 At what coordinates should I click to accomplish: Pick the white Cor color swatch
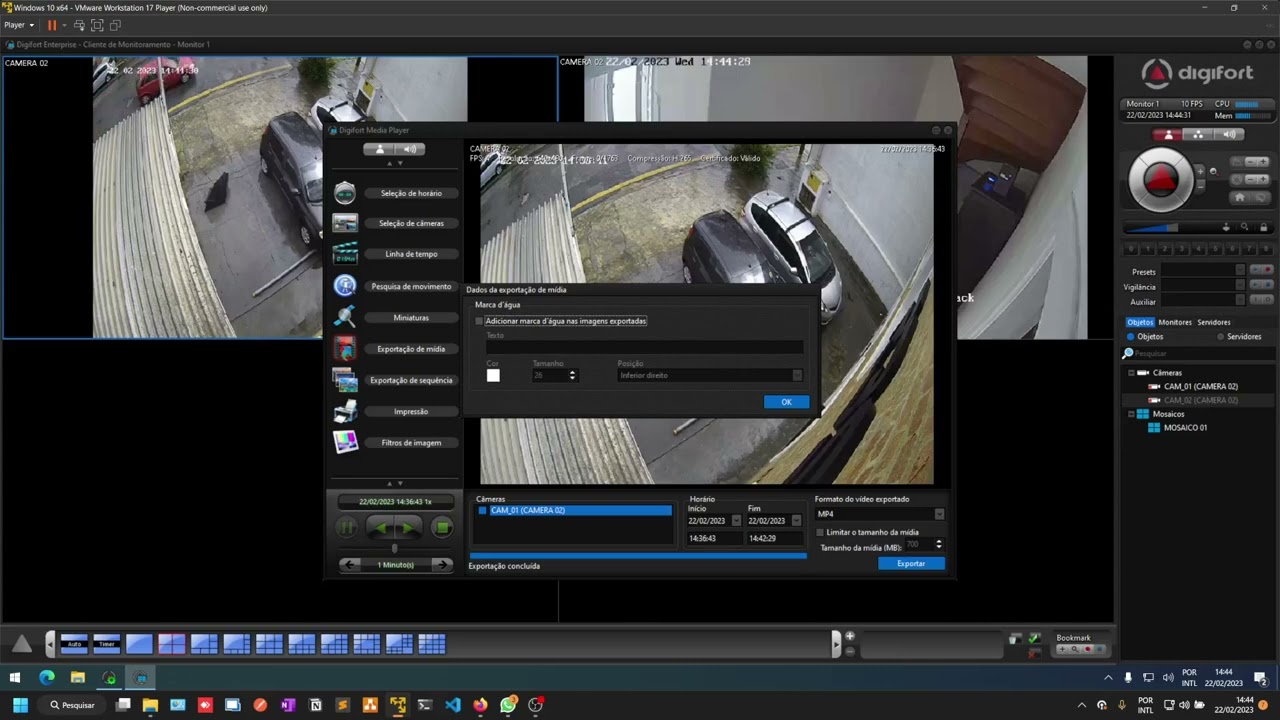pyautogui.click(x=493, y=375)
